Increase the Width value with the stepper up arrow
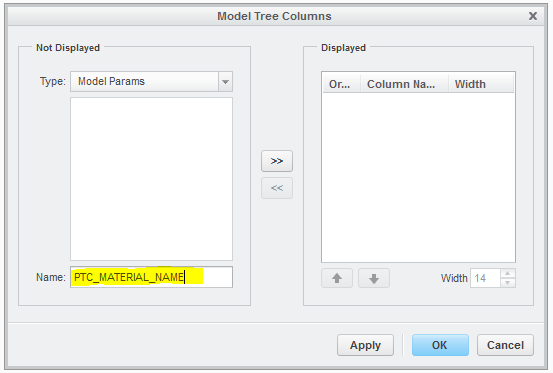The image size is (553, 373). (x=508, y=273)
